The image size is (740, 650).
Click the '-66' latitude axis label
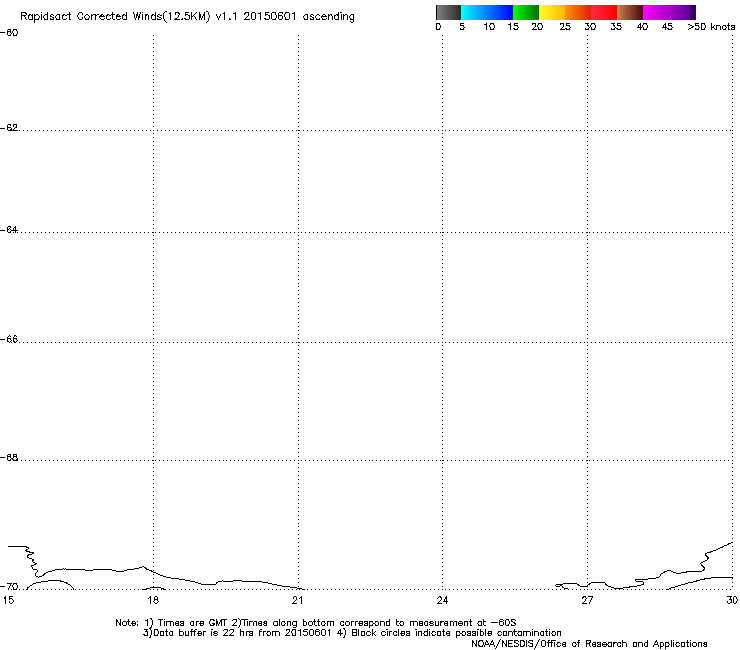point(9,340)
